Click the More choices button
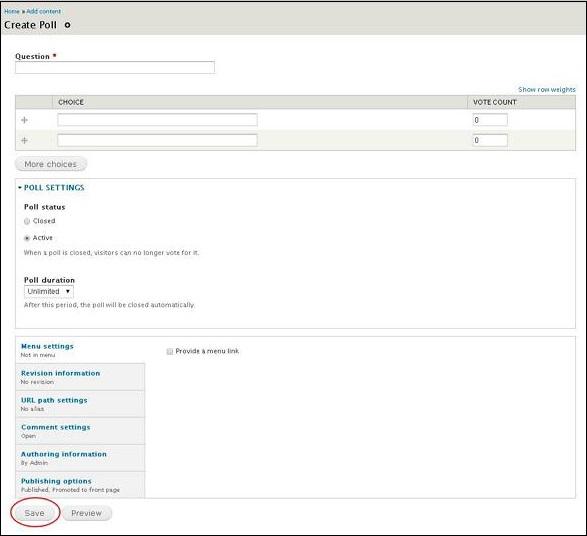The width and height of the screenshot is (587, 536). [51, 164]
